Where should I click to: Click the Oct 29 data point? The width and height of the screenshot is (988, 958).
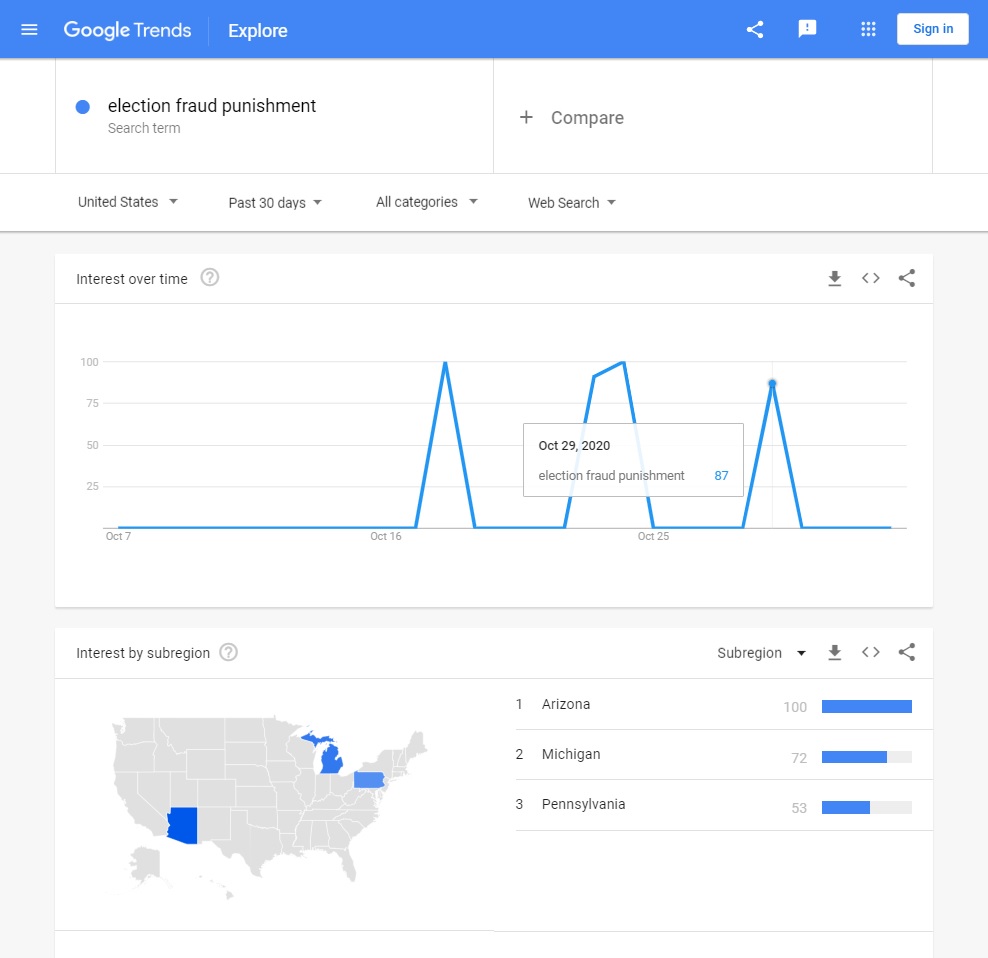click(773, 383)
